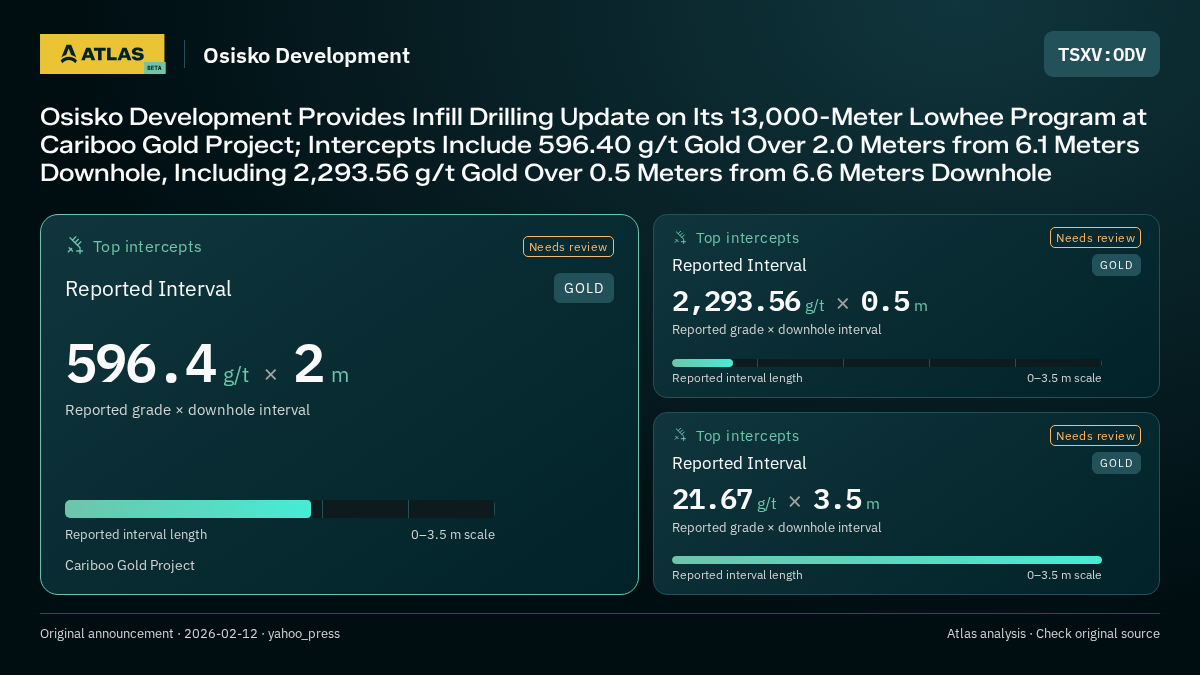
Task: Click the 2,293.56 grade value
Action: [736, 302]
